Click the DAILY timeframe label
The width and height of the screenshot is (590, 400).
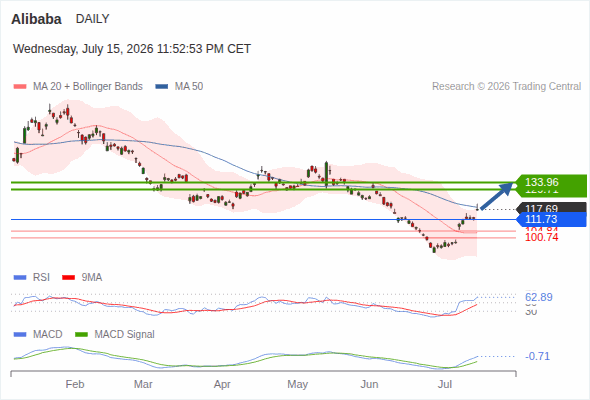[x=93, y=19]
